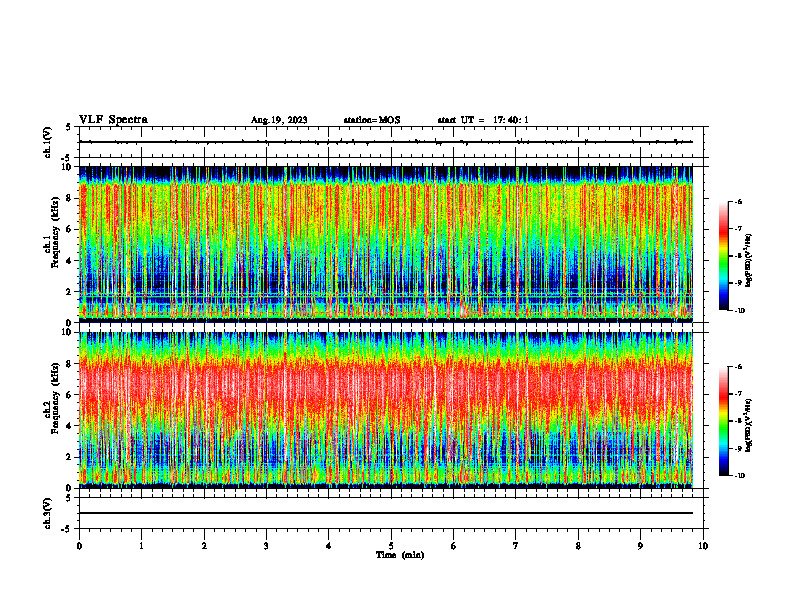The image size is (792, 612).
Task: Click the "9" tick on the time axis
Action: pos(640,546)
